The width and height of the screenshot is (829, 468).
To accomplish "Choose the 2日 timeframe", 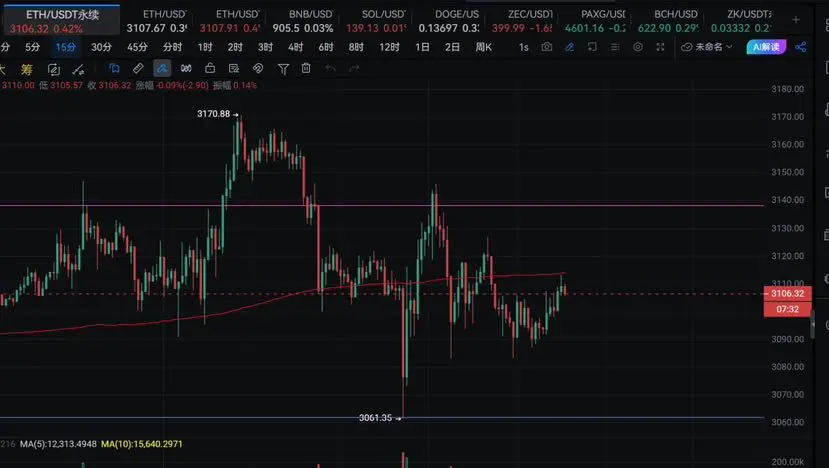I will pyautogui.click(x=453, y=47).
